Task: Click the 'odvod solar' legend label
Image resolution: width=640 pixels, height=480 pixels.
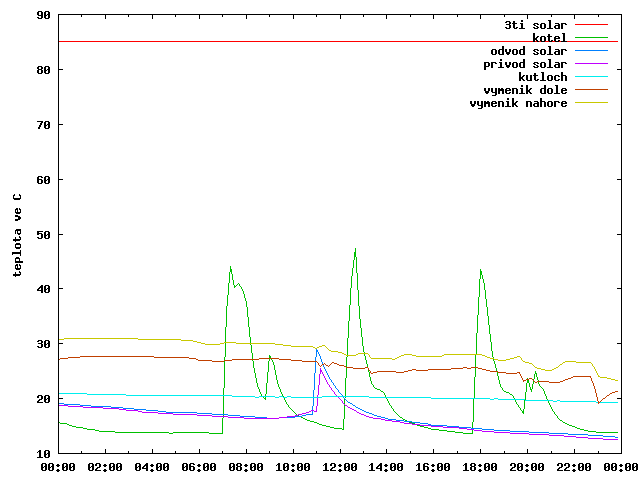Action: 529,51
